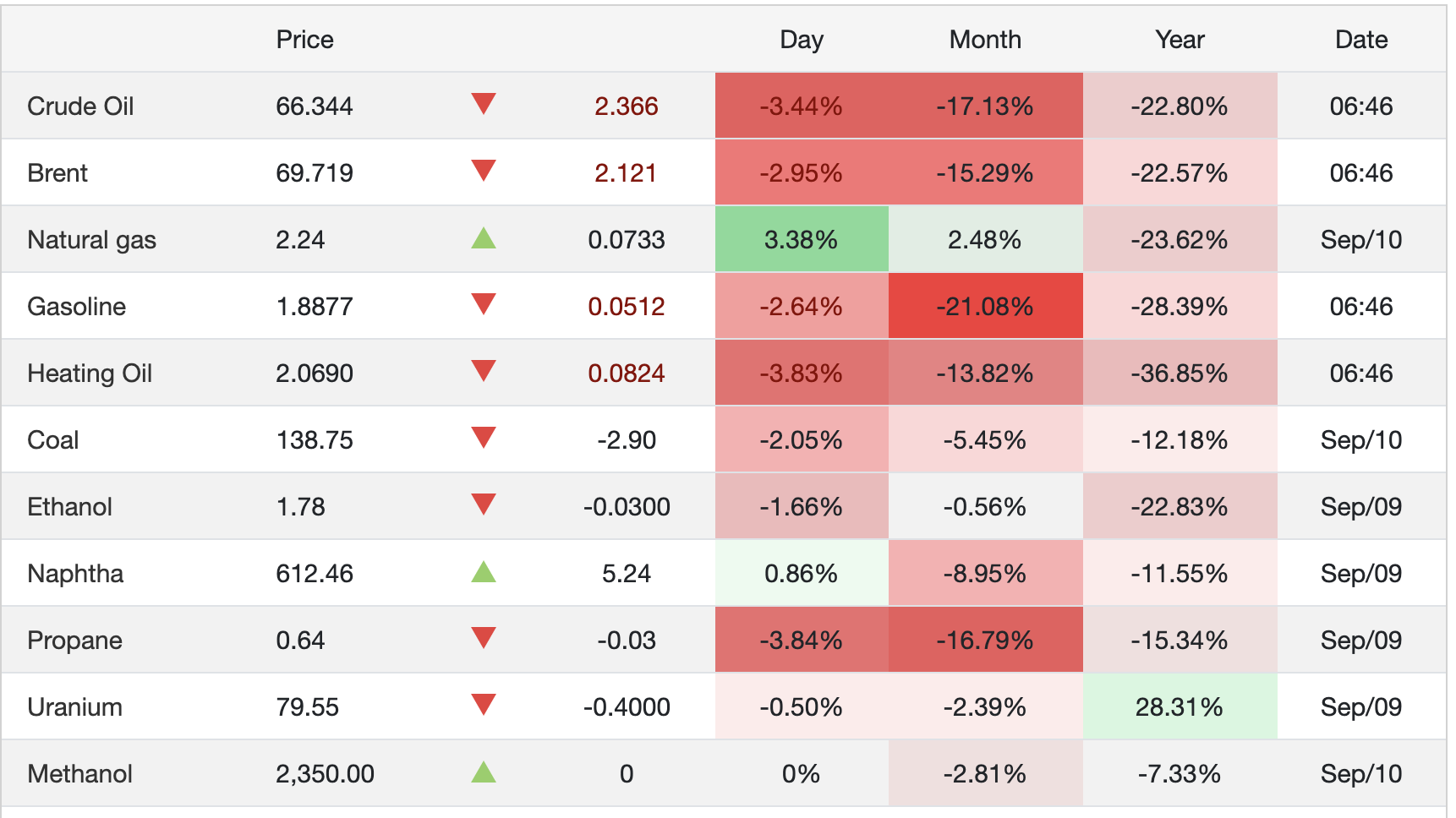Click Propane price 0.64
The width and height of the screenshot is (1456, 818).
[300, 641]
